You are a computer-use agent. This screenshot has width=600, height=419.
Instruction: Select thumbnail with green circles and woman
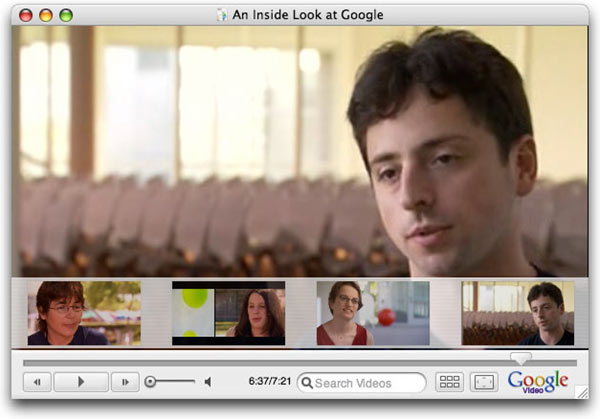tap(228, 313)
